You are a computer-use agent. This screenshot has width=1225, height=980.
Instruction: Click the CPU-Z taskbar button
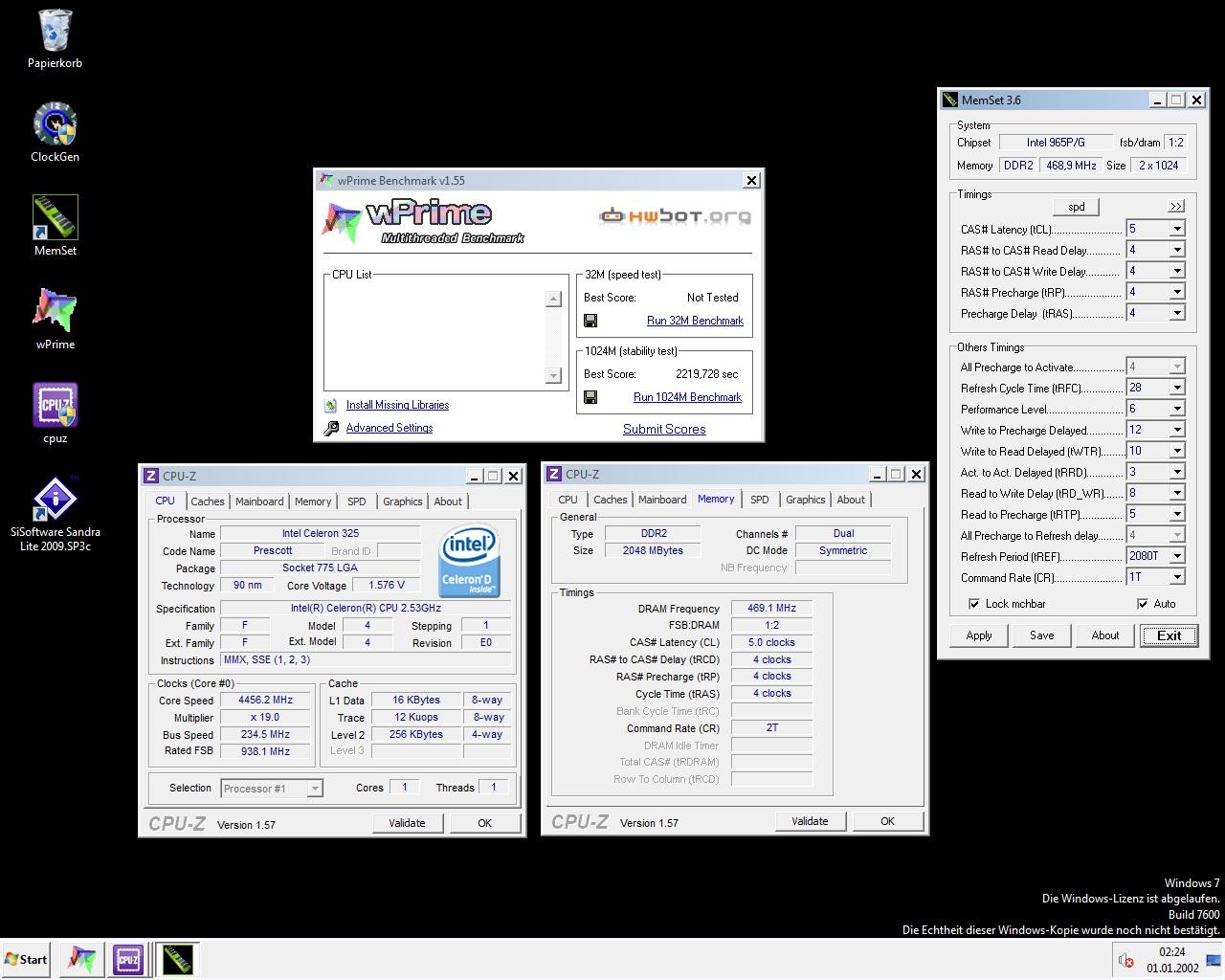click(128, 959)
